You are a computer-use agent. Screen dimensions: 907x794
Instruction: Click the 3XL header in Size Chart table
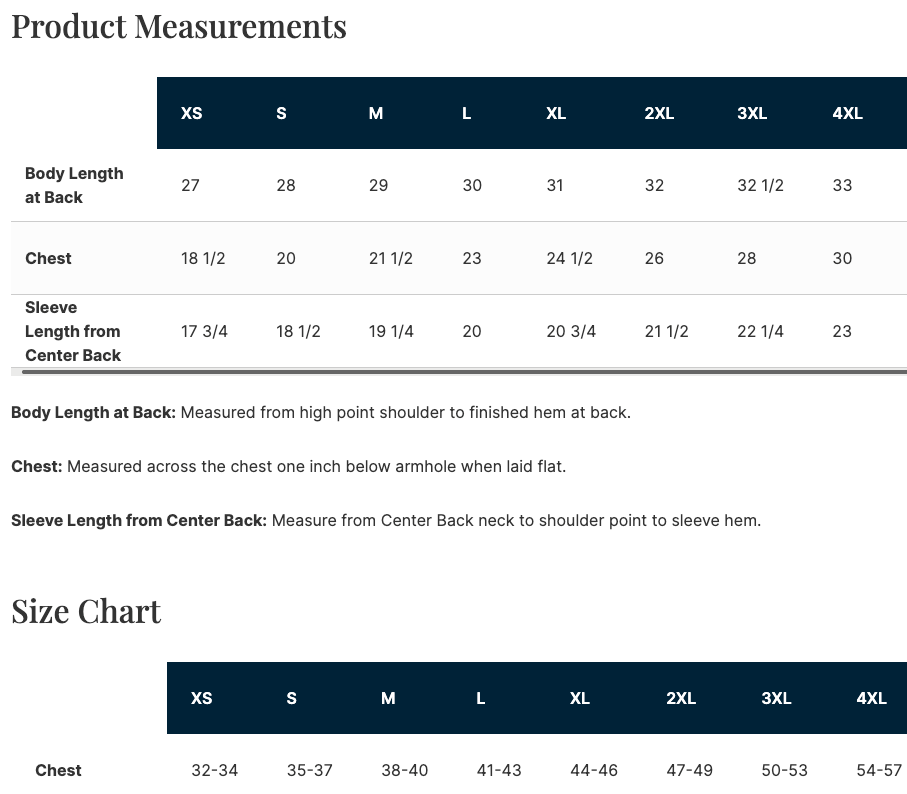[776, 699]
